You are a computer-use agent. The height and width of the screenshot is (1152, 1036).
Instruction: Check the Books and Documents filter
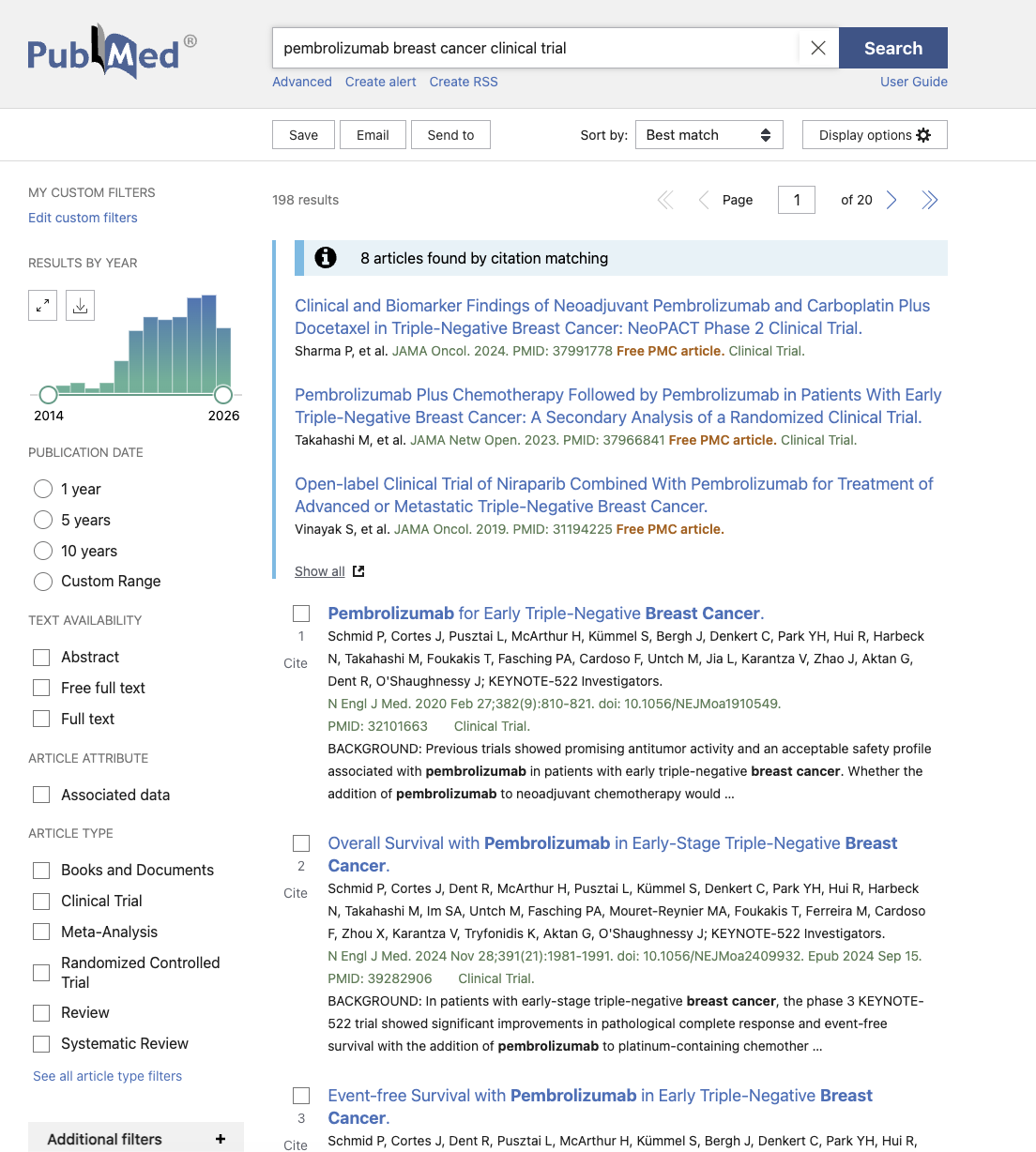coord(41,870)
